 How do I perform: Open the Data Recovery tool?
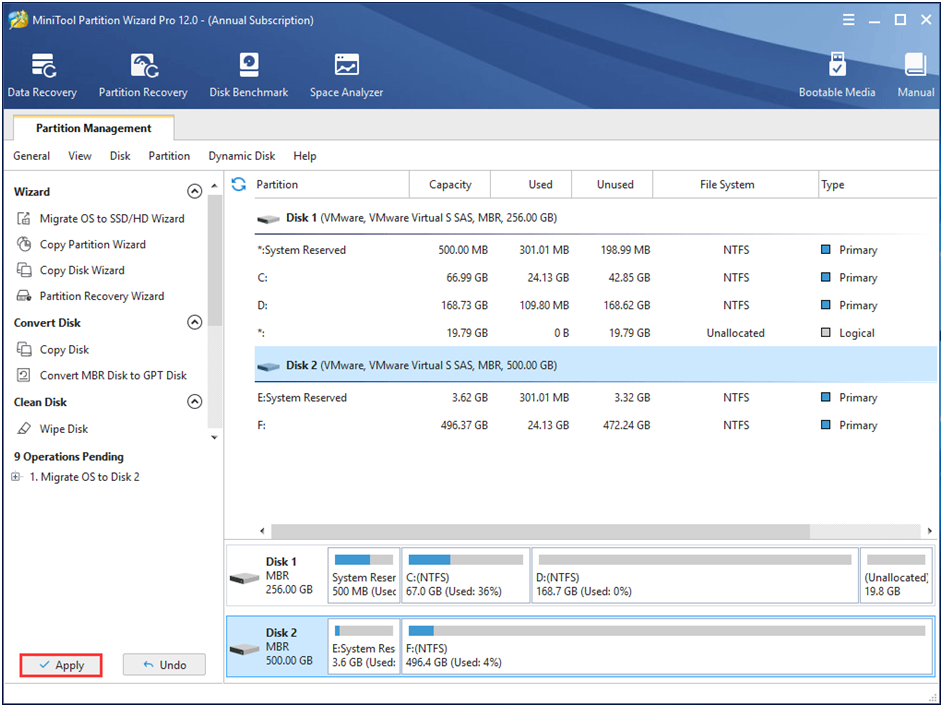pos(42,75)
